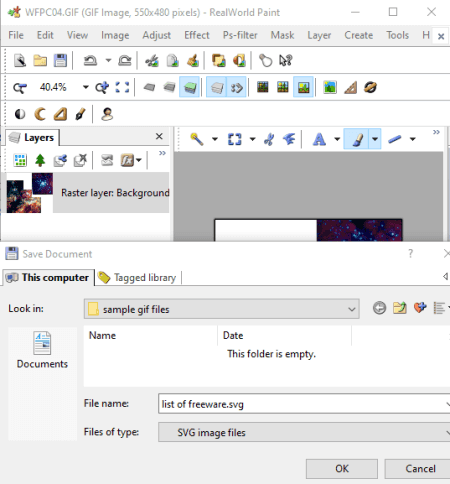
Task: Open the Ps-filter menu
Action: (x=240, y=35)
